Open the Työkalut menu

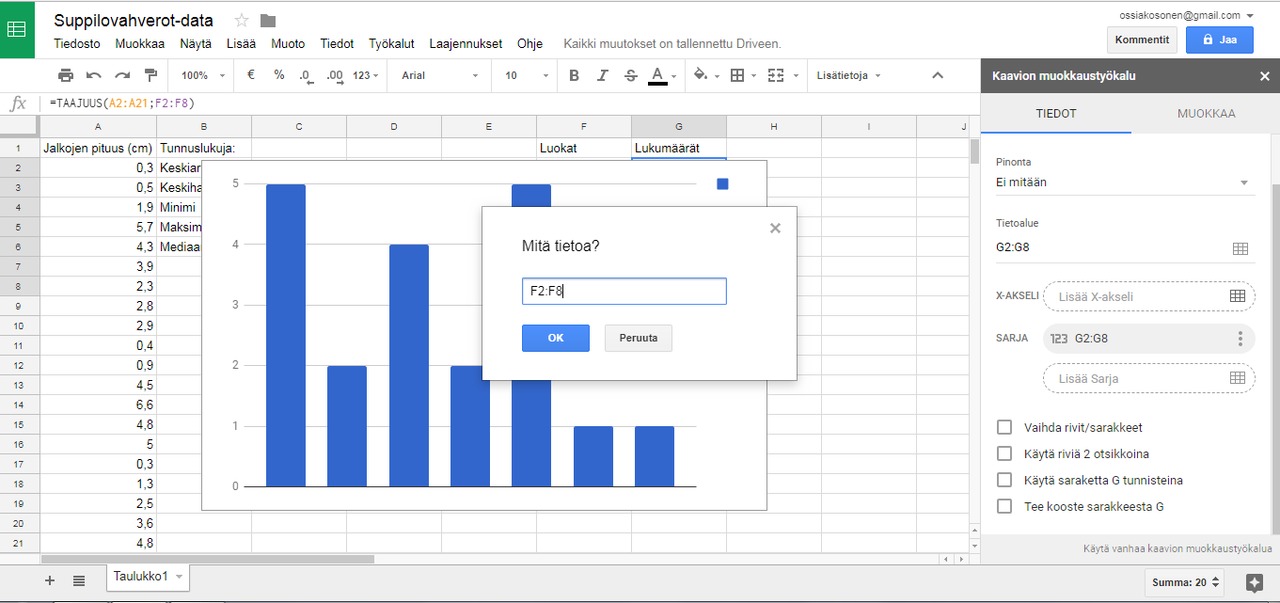392,44
